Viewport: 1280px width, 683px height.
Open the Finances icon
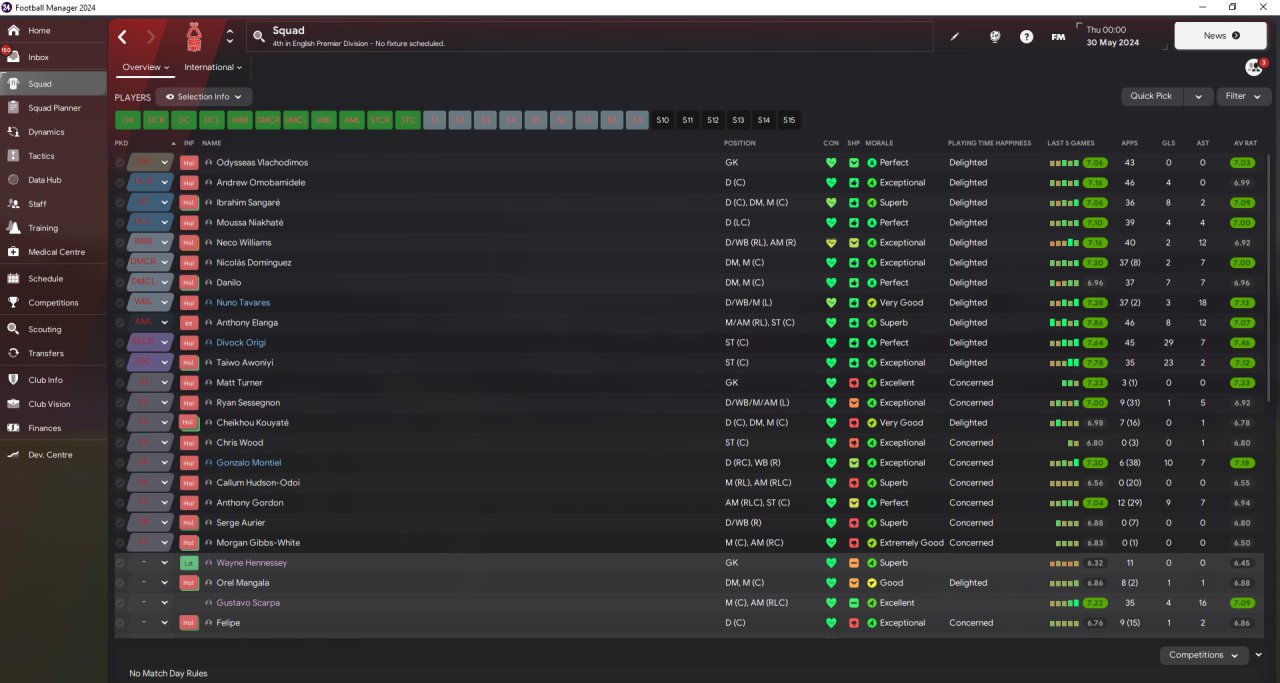13,428
